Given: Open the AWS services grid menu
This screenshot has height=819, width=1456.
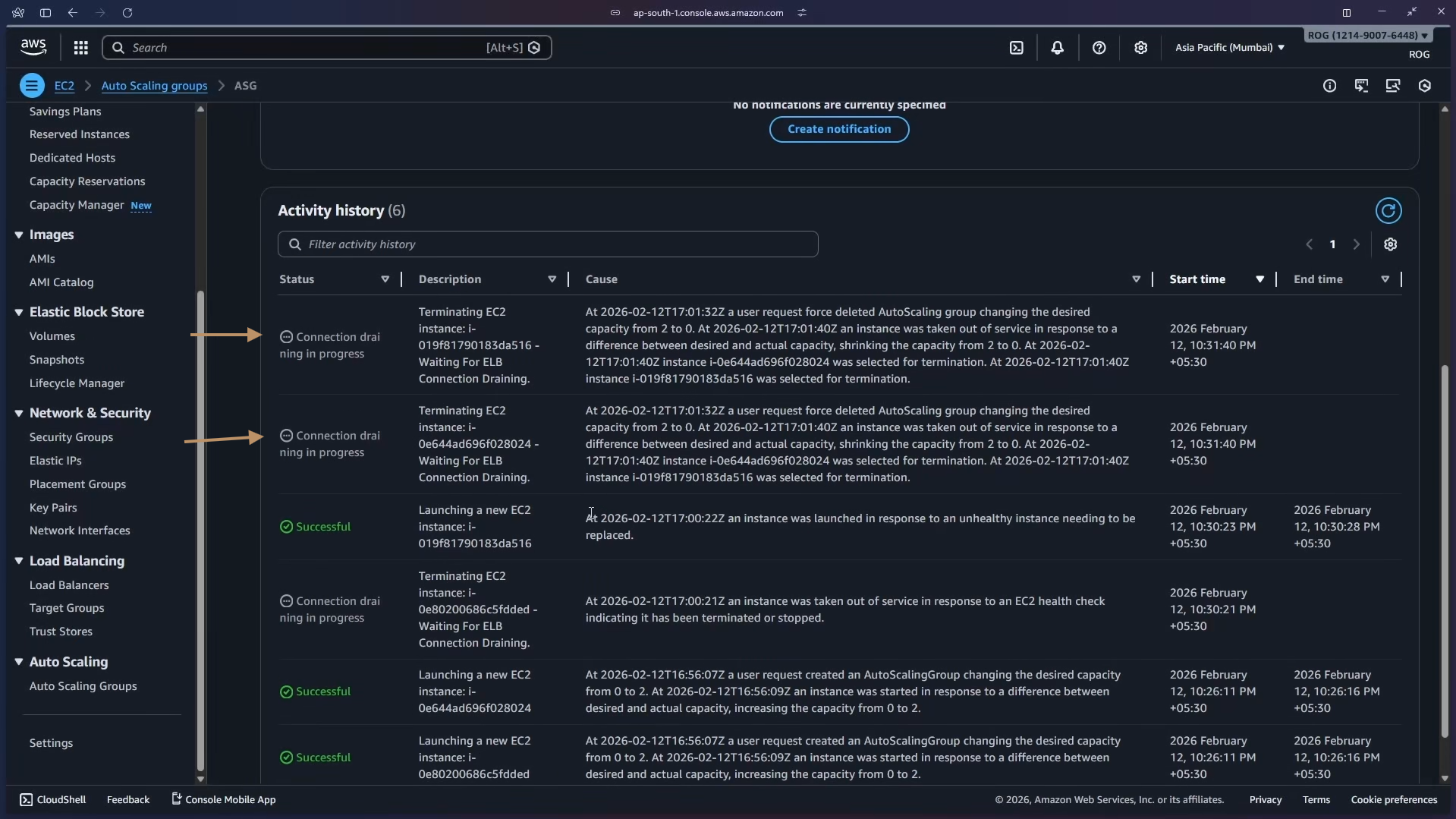Looking at the screenshot, I should pyautogui.click(x=80, y=48).
